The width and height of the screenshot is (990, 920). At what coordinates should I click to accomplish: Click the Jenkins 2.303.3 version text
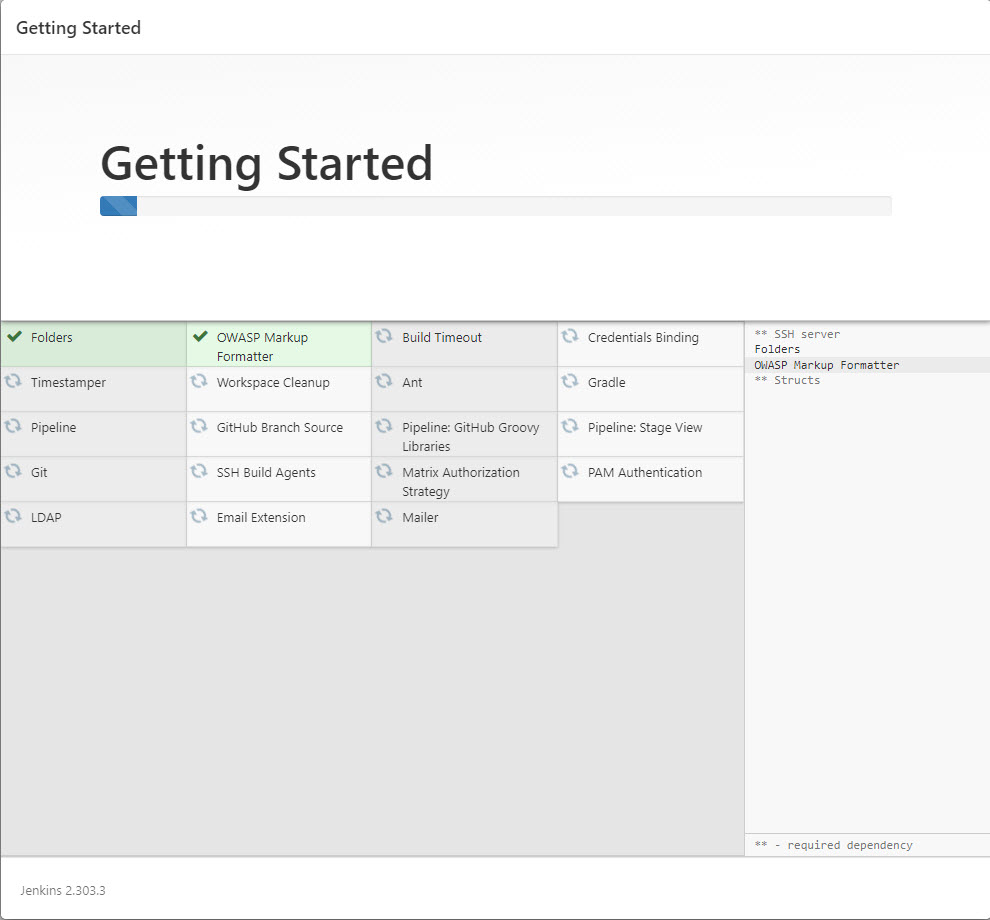(63, 890)
